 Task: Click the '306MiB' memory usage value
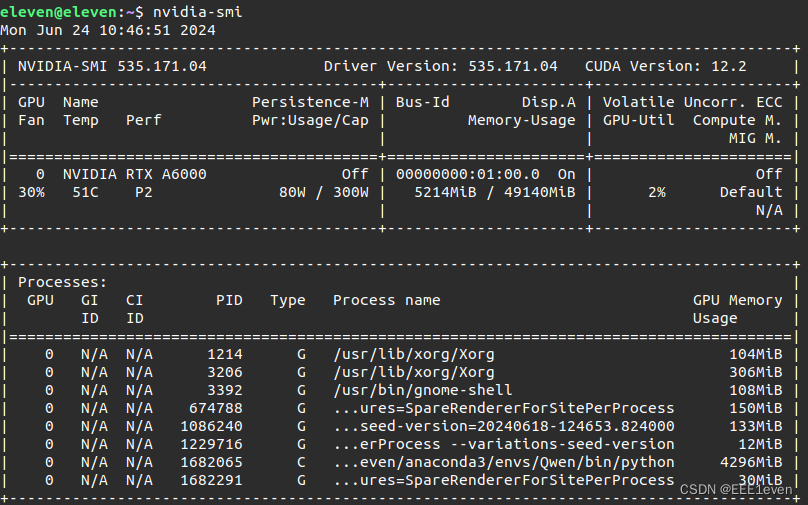pos(755,373)
